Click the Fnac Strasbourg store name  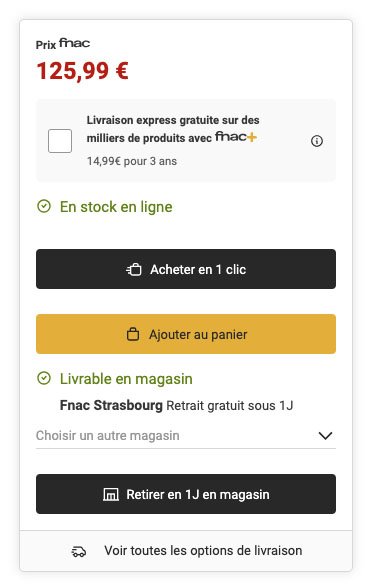[x=111, y=405]
